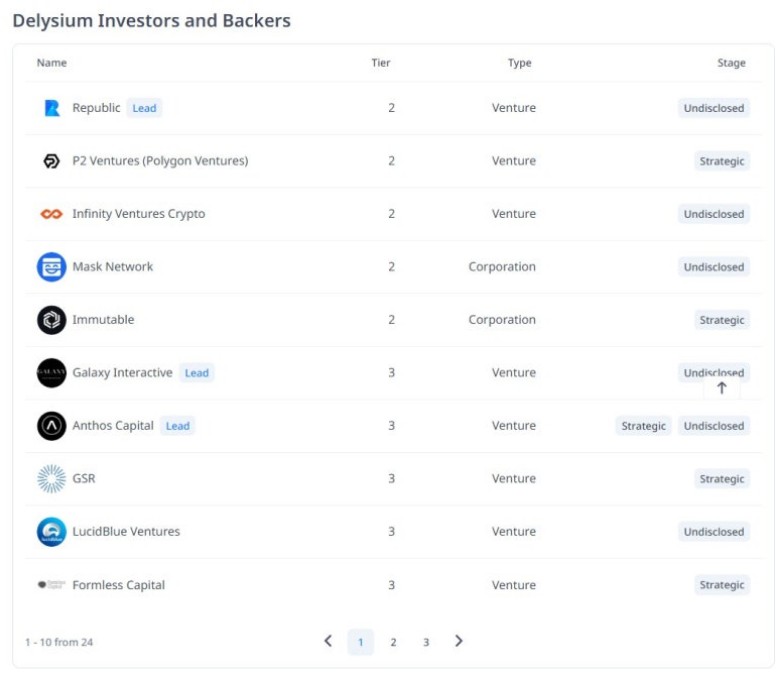781x678 pixels.
Task: Click the Stage column header
Action: (x=731, y=63)
